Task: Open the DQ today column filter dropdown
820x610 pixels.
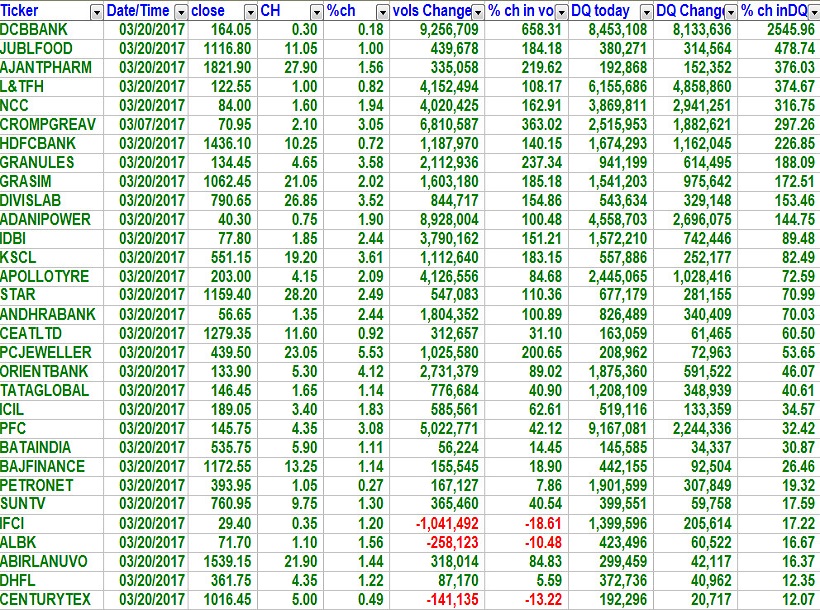Action: [645, 12]
